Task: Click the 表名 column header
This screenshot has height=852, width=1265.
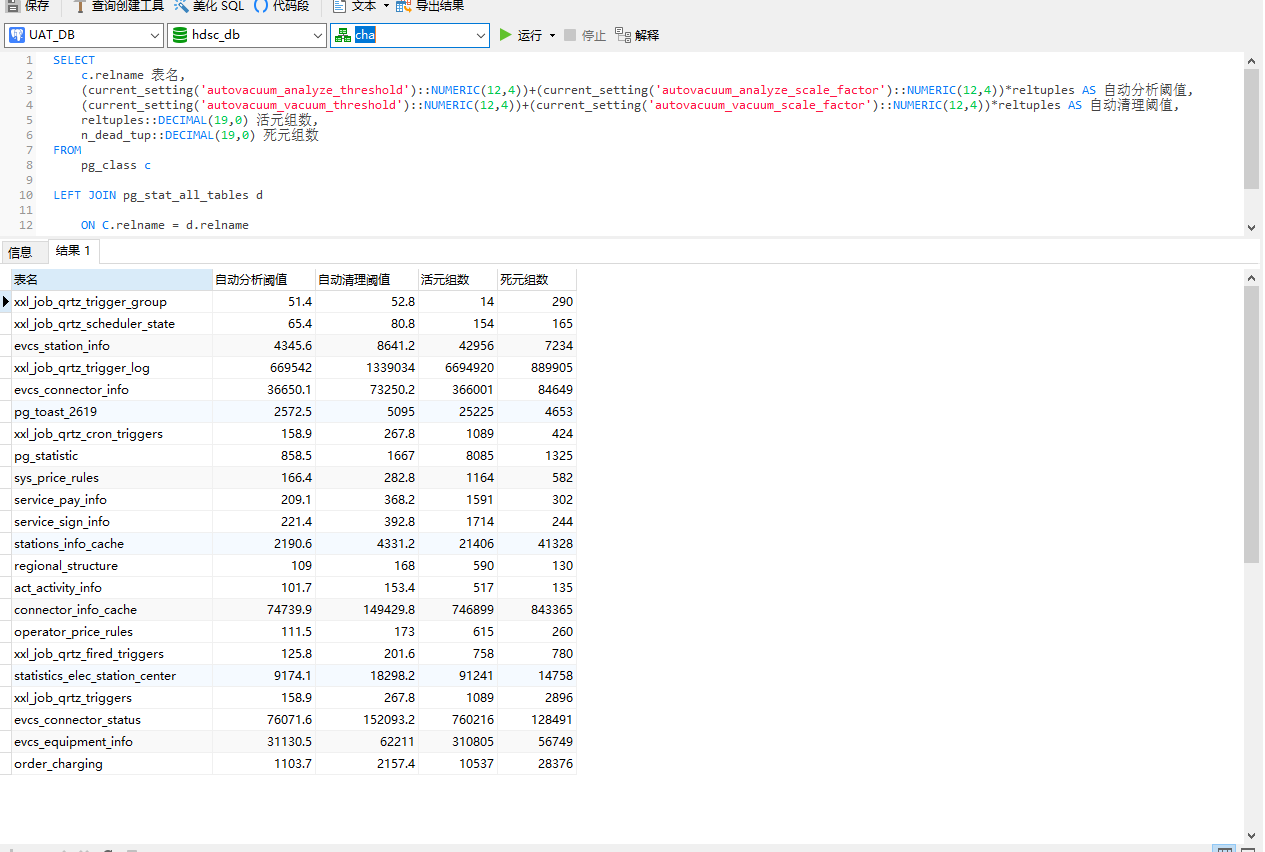Action: point(112,280)
